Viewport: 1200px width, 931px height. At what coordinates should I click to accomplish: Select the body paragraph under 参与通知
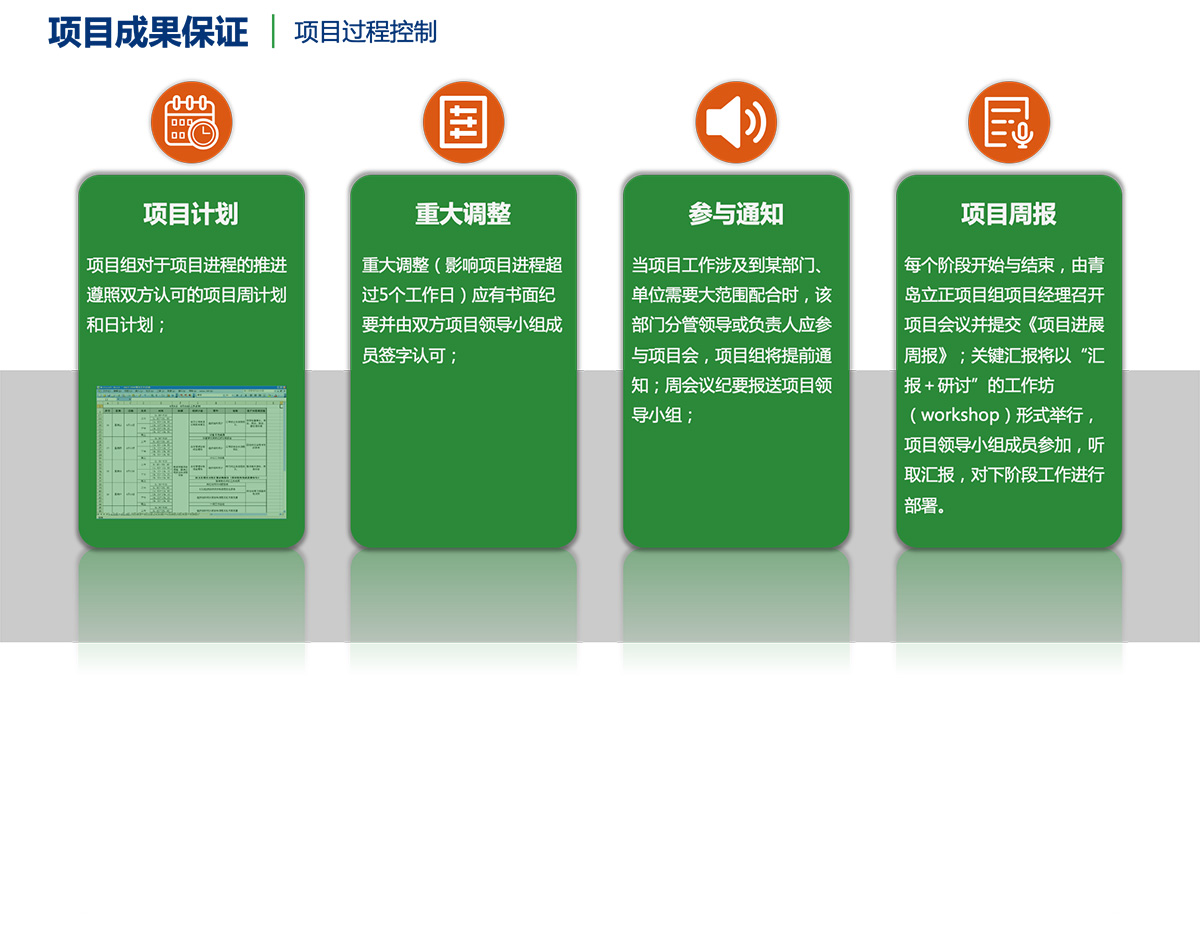[x=732, y=340]
